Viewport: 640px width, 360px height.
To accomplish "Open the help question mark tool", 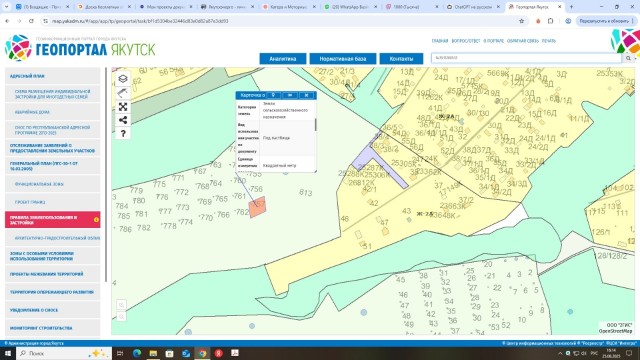I will [x=123, y=133].
